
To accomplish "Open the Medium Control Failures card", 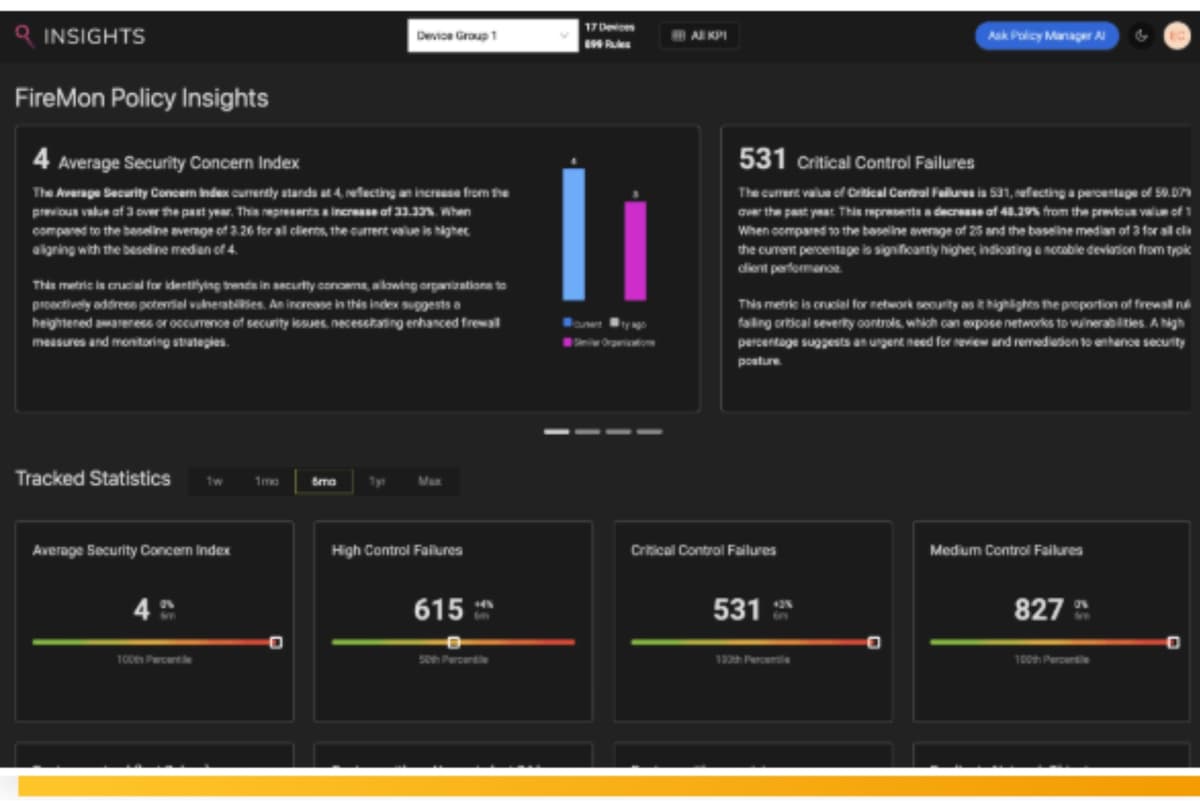I will [x=1052, y=620].
